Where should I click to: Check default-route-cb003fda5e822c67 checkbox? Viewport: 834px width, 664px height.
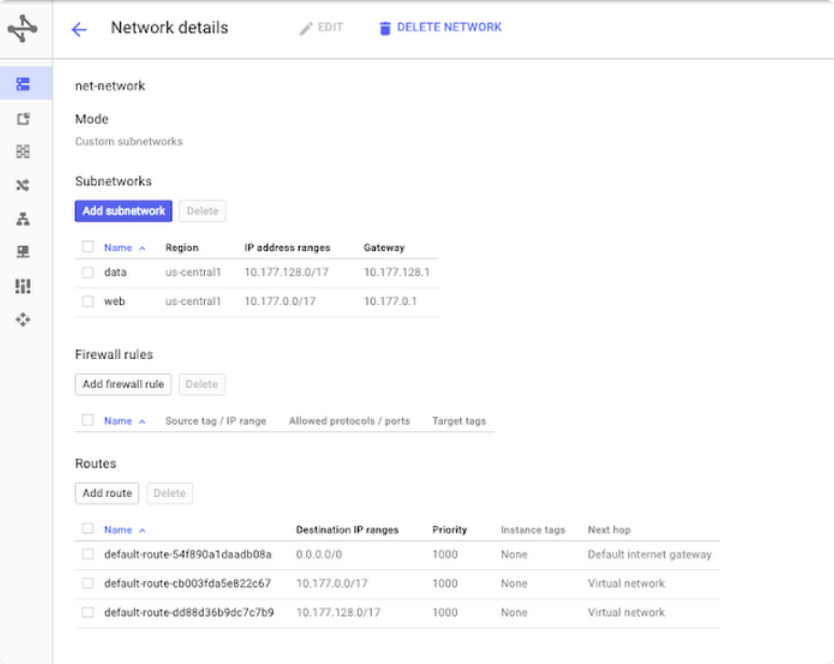(x=88, y=584)
